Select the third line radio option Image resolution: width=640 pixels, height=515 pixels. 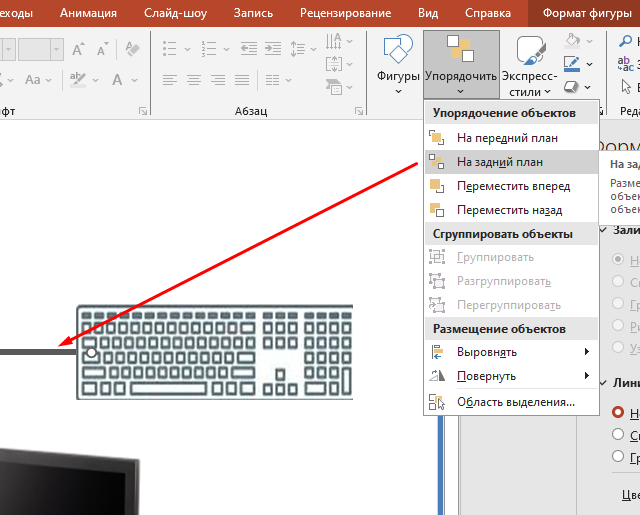click(x=618, y=456)
